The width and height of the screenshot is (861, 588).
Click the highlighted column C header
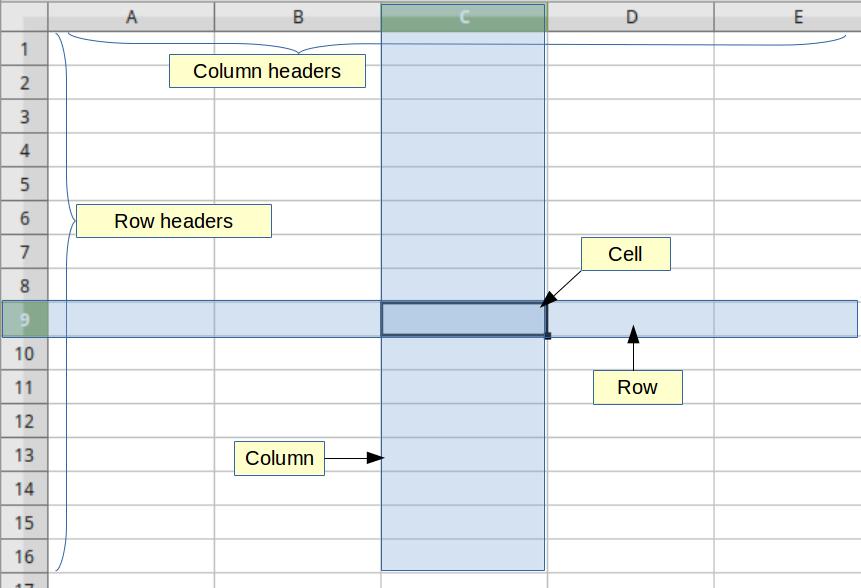(463, 16)
